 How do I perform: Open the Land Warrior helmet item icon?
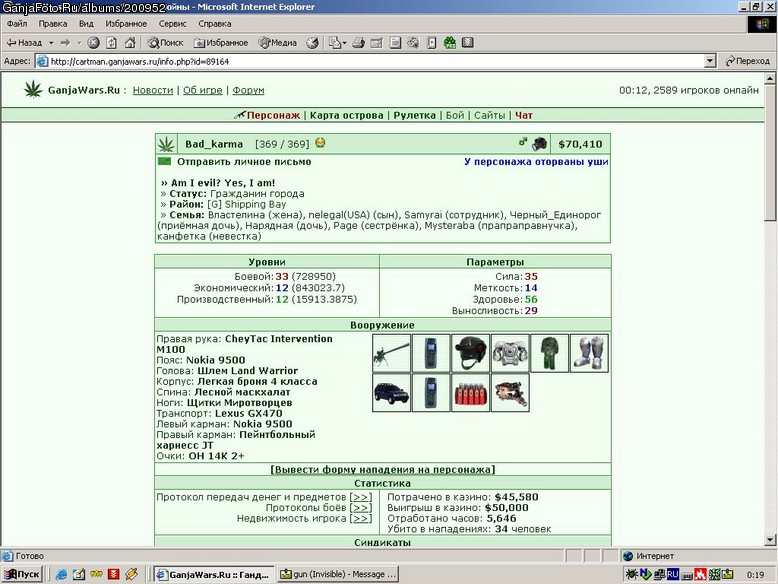pos(470,353)
